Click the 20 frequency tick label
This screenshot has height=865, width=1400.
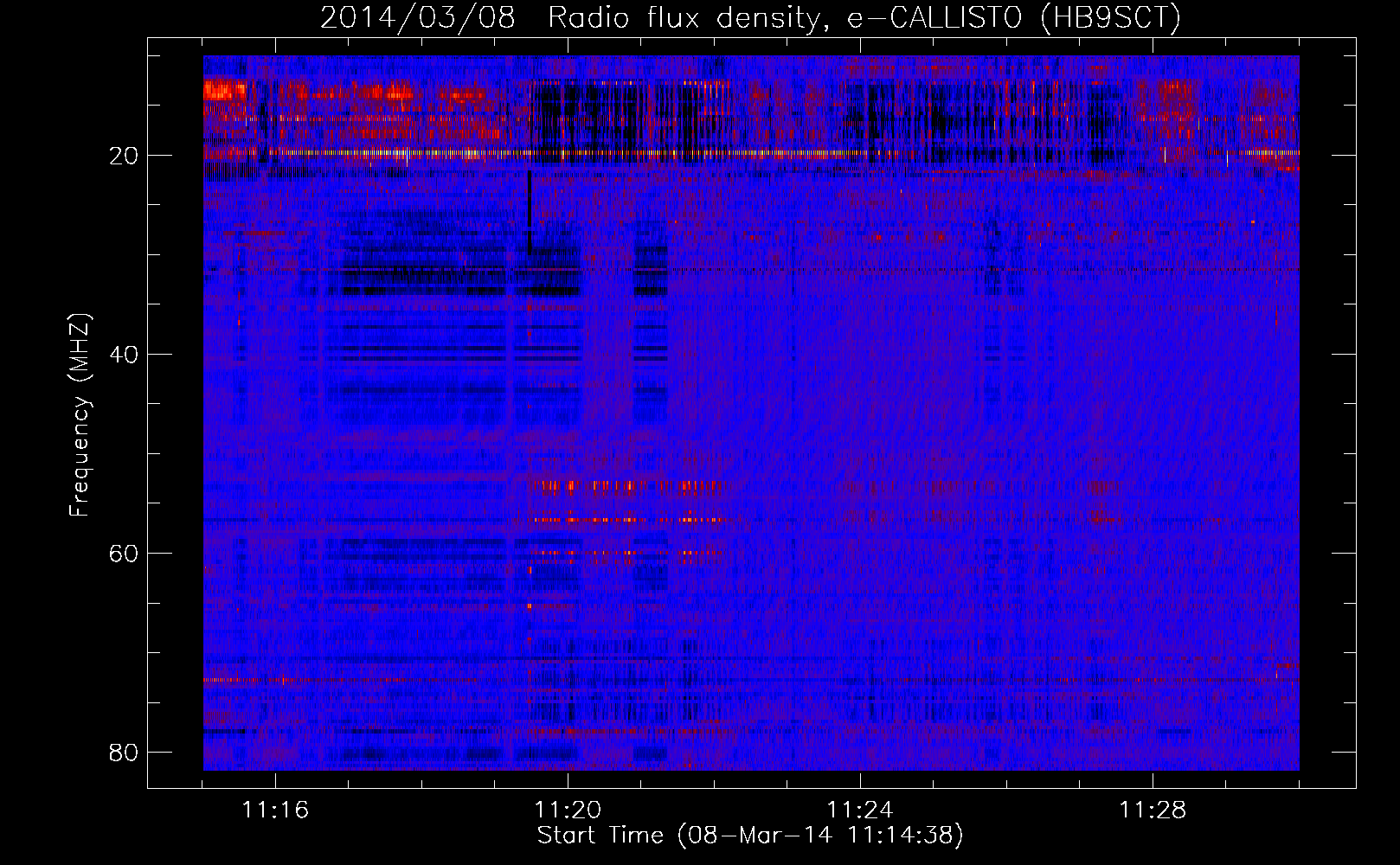coord(124,156)
